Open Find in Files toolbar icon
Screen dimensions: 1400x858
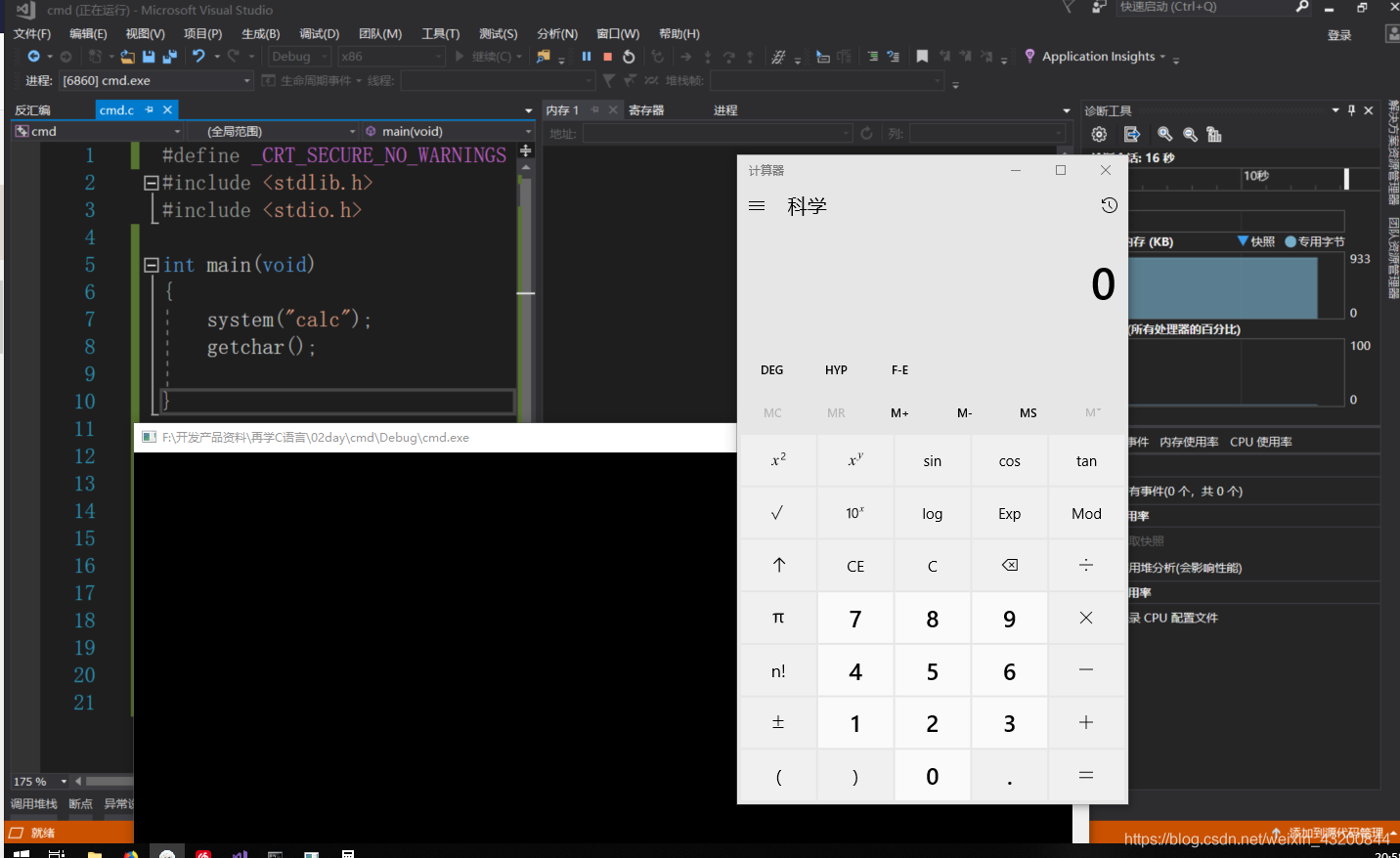point(544,57)
